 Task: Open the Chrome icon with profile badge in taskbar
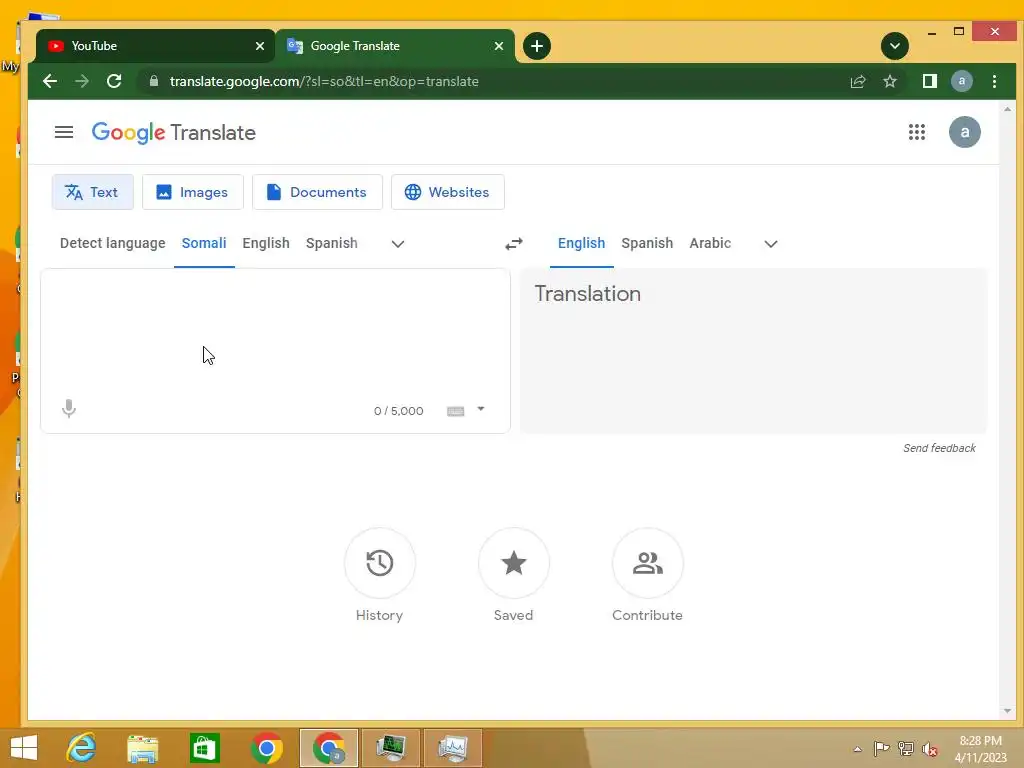(x=329, y=748)
